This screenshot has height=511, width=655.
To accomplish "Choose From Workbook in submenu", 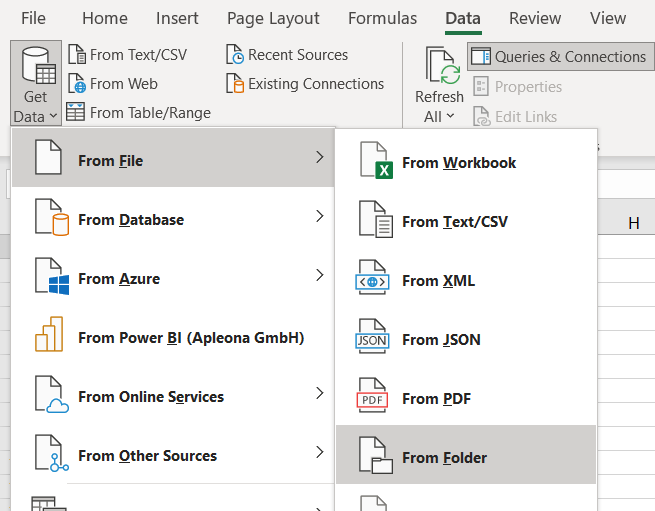I will click(466, 160).
